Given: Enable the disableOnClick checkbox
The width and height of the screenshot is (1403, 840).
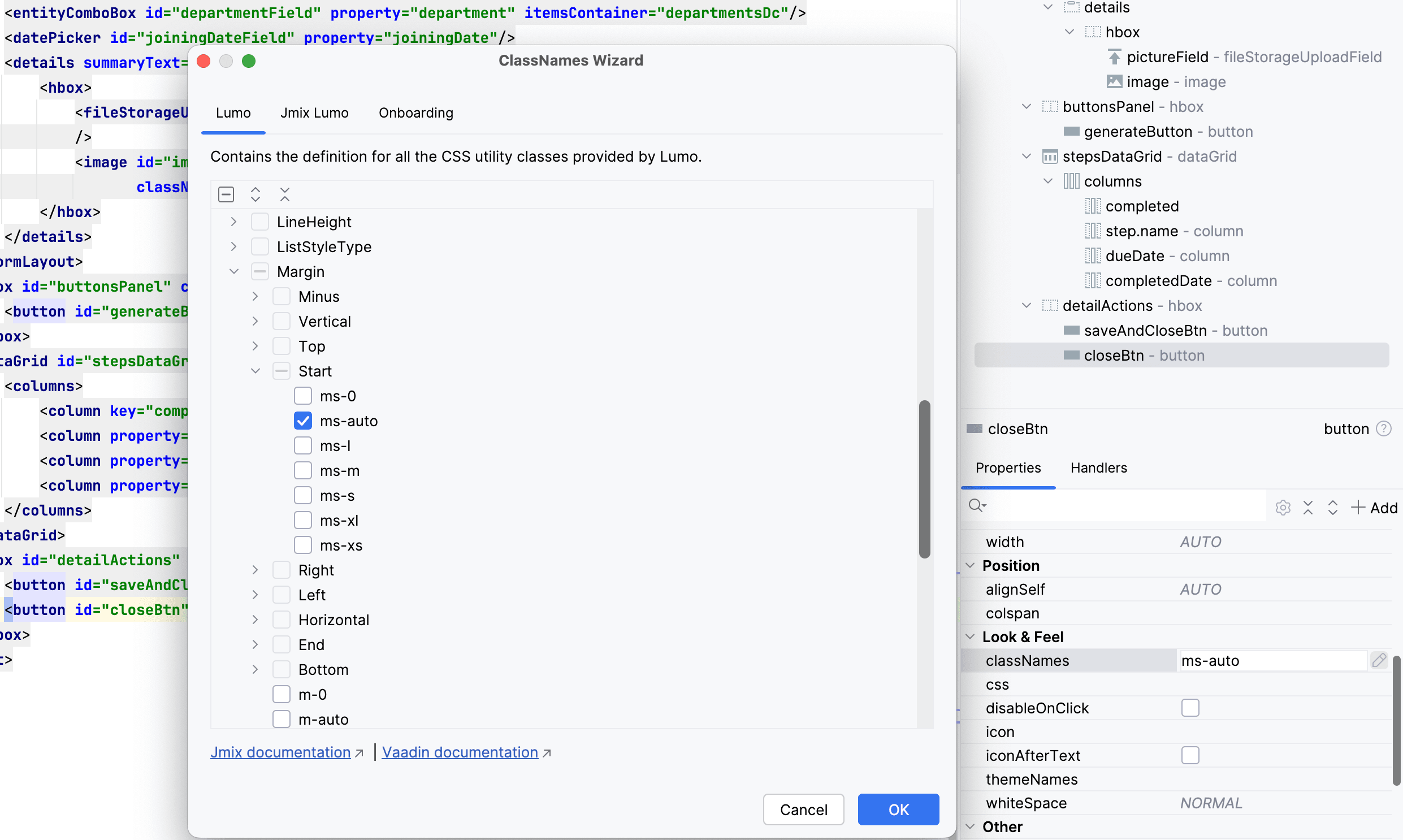Looking at the screenshot, I should tap(1190, 708).
